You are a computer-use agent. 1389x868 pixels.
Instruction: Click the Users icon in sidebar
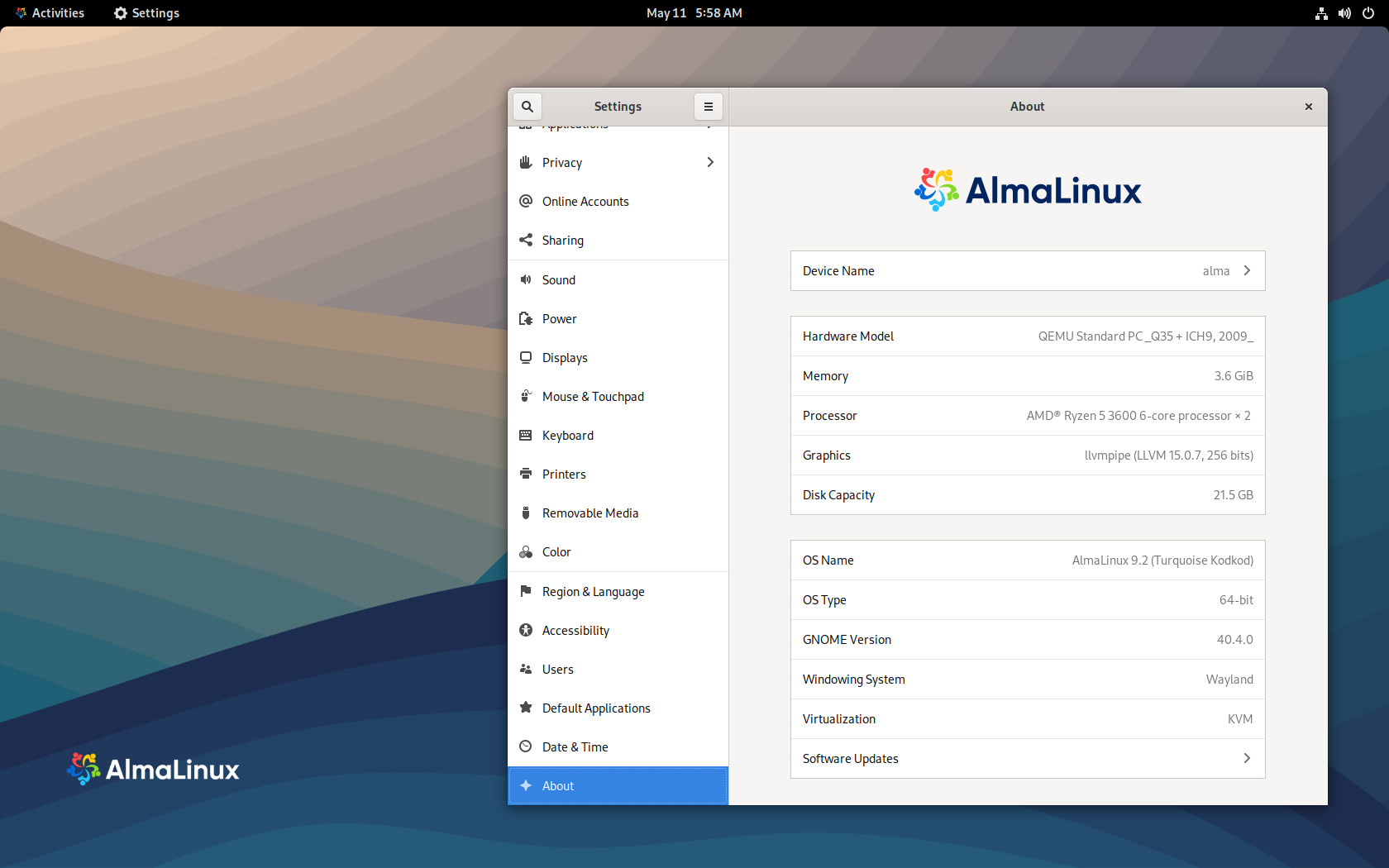click(526, 669)
